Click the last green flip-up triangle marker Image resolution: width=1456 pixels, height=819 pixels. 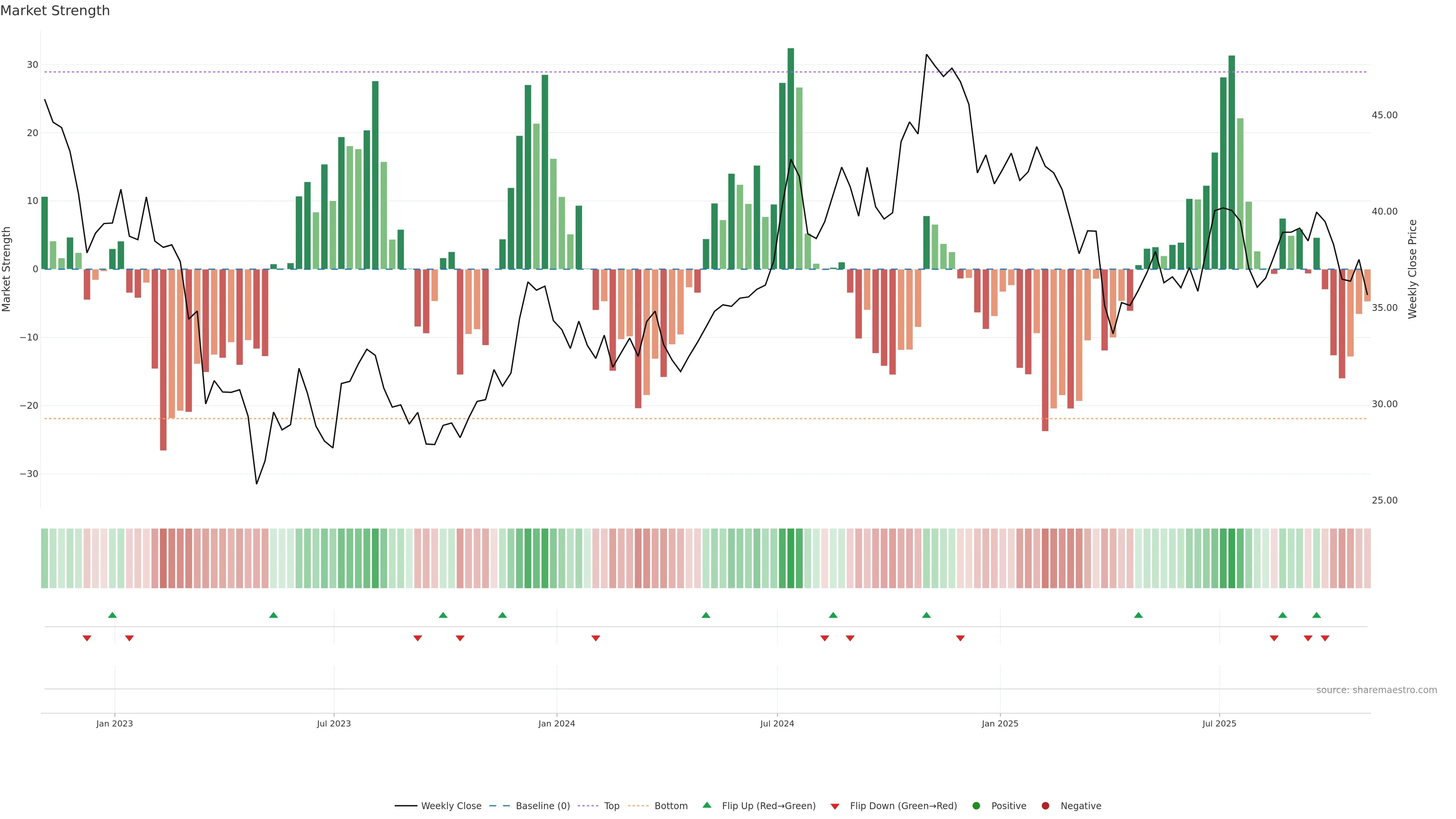click(1316, 615)
